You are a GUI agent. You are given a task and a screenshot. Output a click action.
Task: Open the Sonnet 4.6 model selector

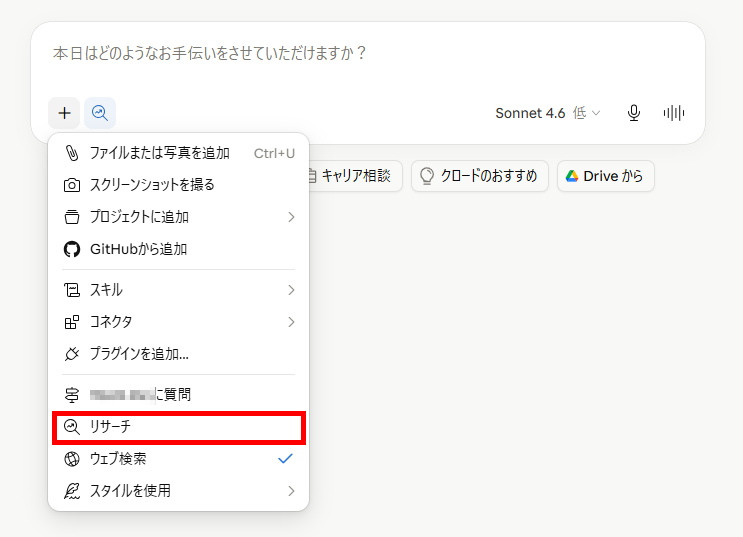(548, 113)
